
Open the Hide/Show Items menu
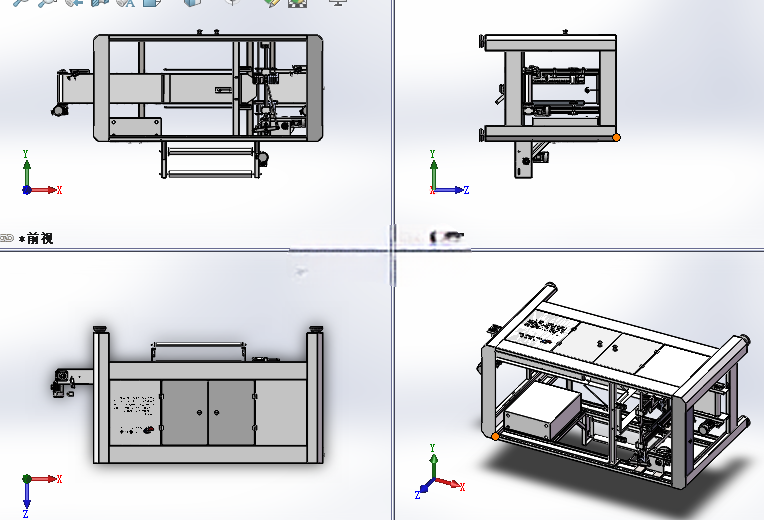point(233,2)
